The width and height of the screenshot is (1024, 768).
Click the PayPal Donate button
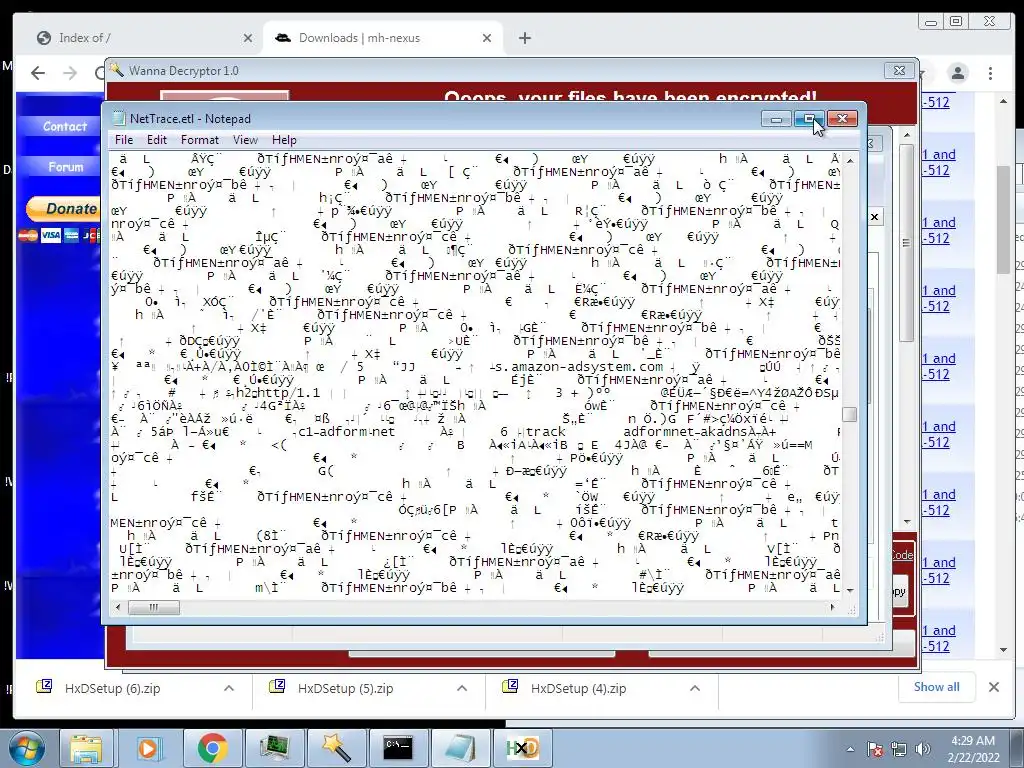(x=64, y=209)
